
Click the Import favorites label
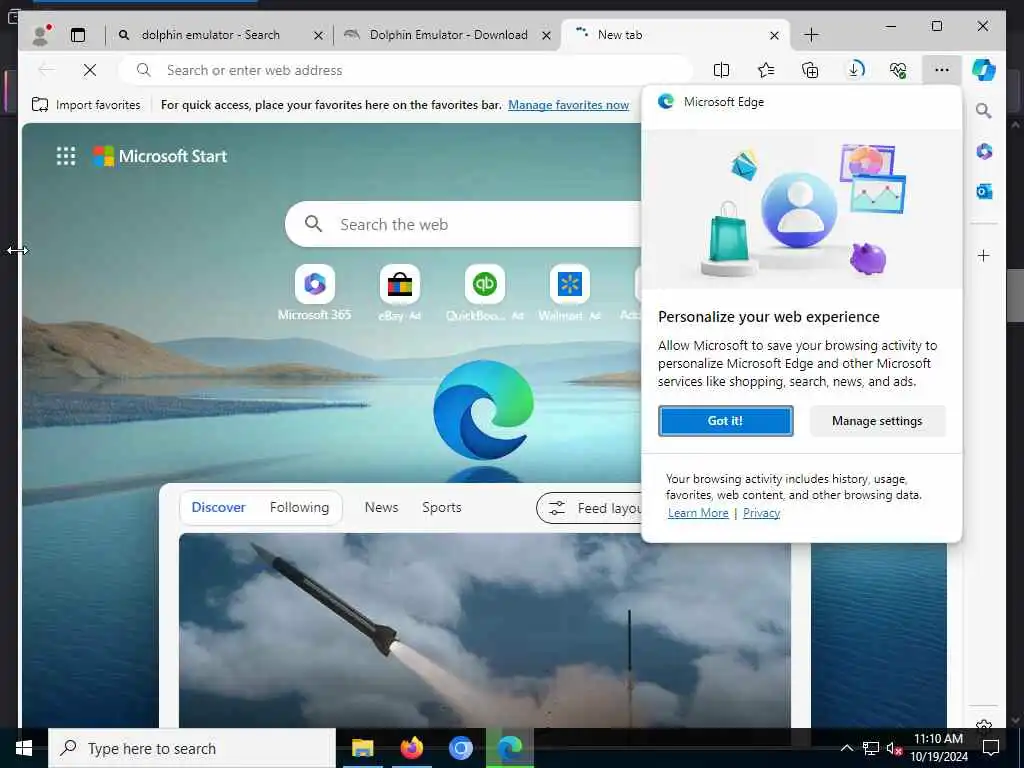(98, 104)
